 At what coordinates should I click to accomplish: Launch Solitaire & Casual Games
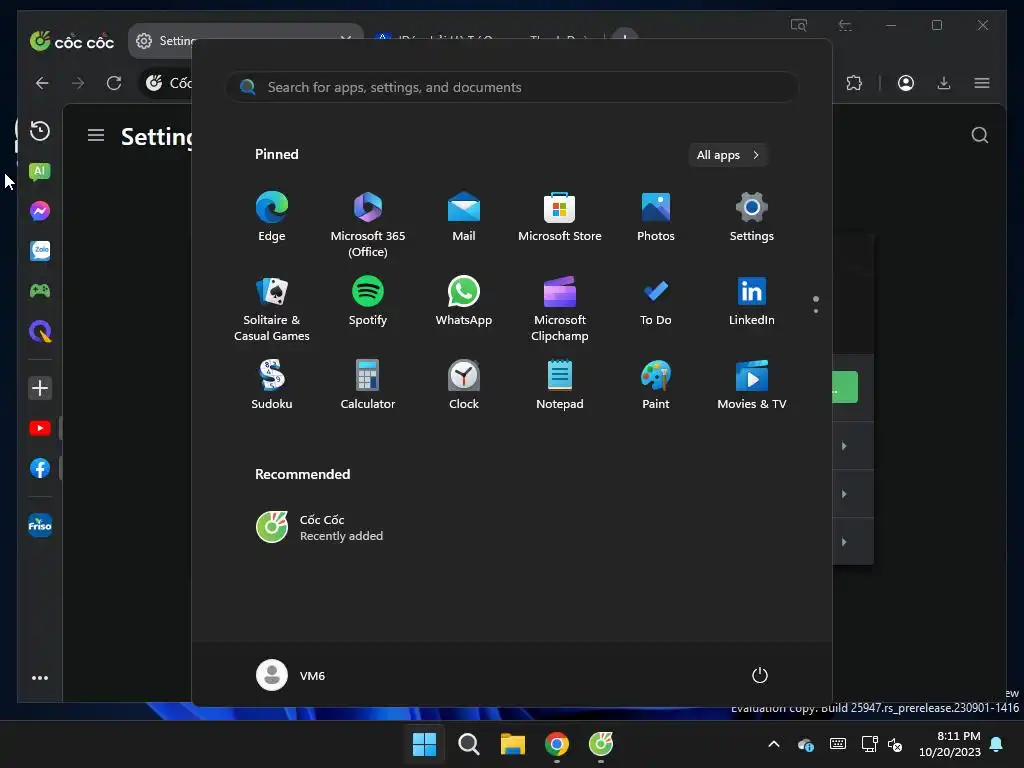pos(272,308)
